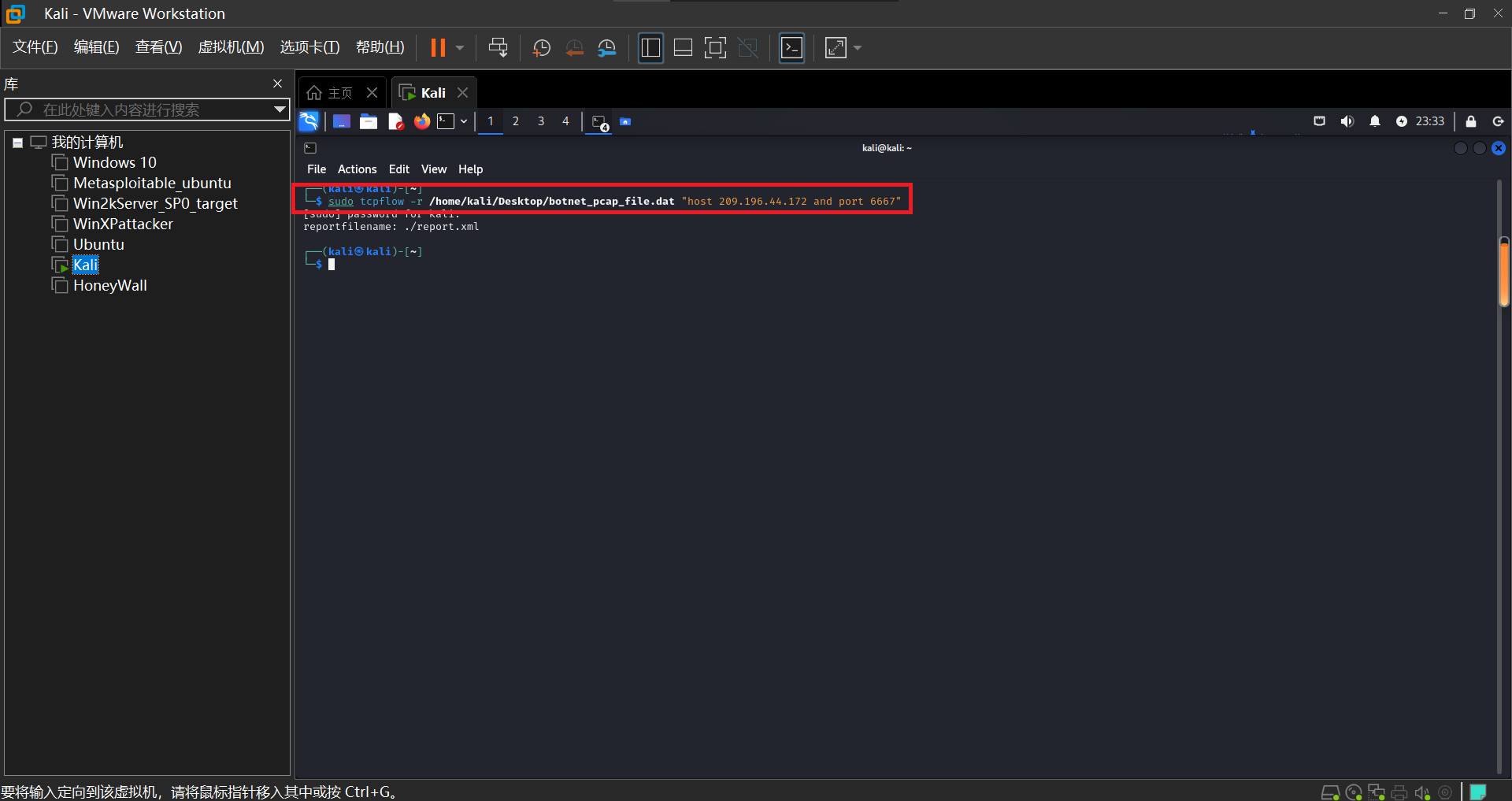Open the terminal View menu
This screenshot has width=1512, height=801.
coord(434,169)
